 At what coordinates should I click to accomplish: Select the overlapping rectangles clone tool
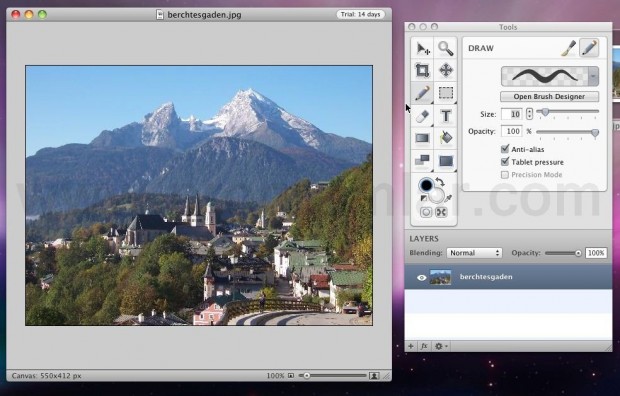(x=422, y=161)
